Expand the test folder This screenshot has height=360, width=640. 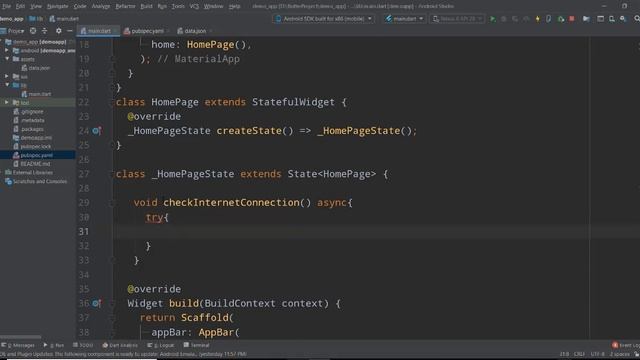[7, 102]
